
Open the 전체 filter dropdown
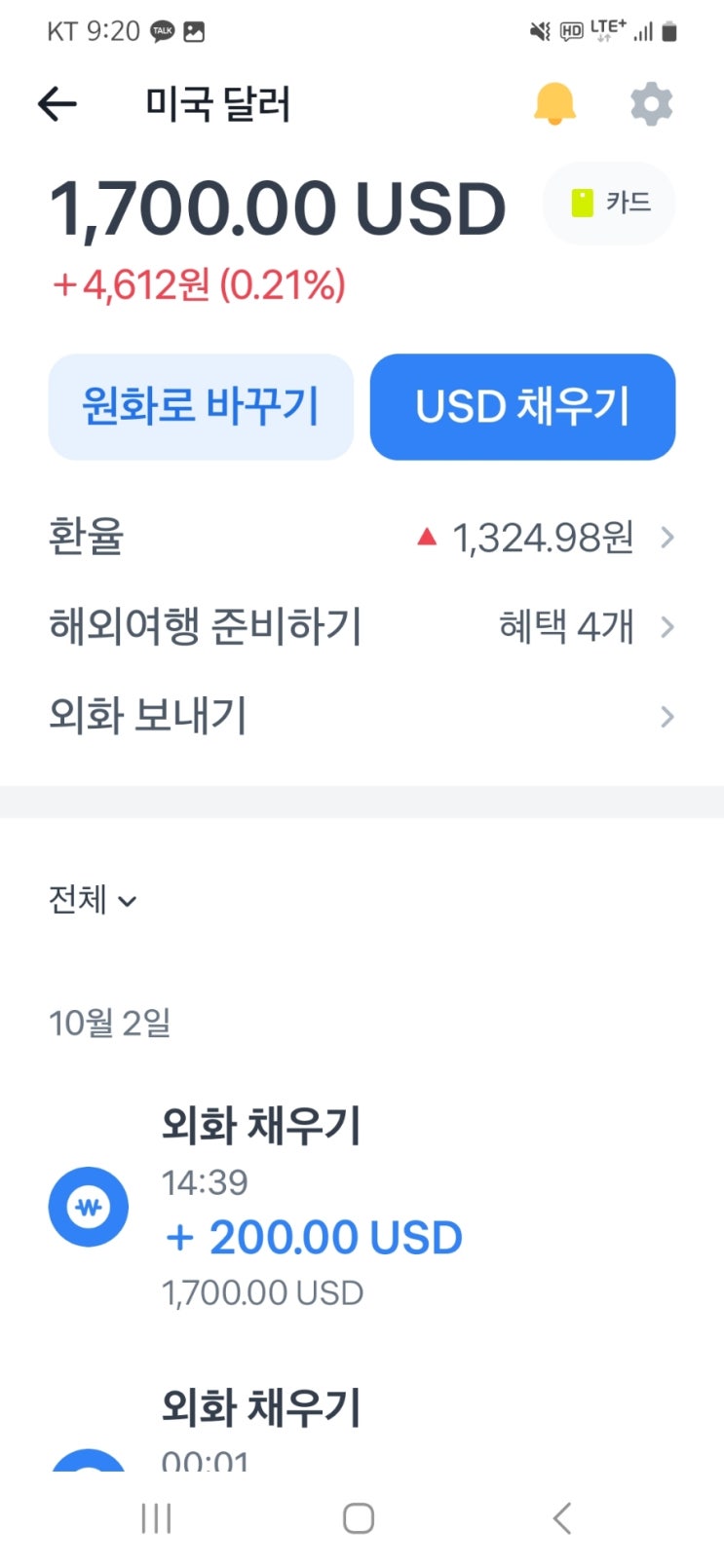pos(93,900)
